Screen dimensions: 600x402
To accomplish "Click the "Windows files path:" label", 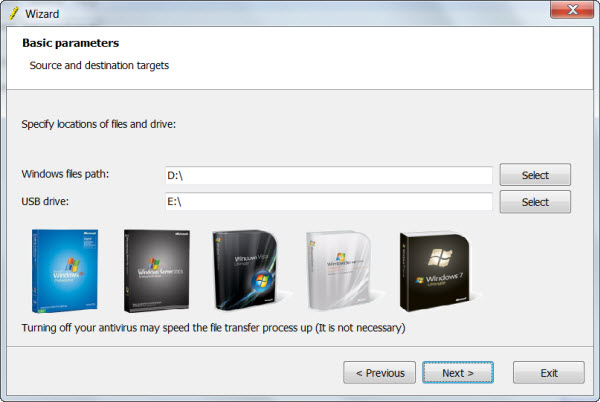I will click(x=65, y=174).
